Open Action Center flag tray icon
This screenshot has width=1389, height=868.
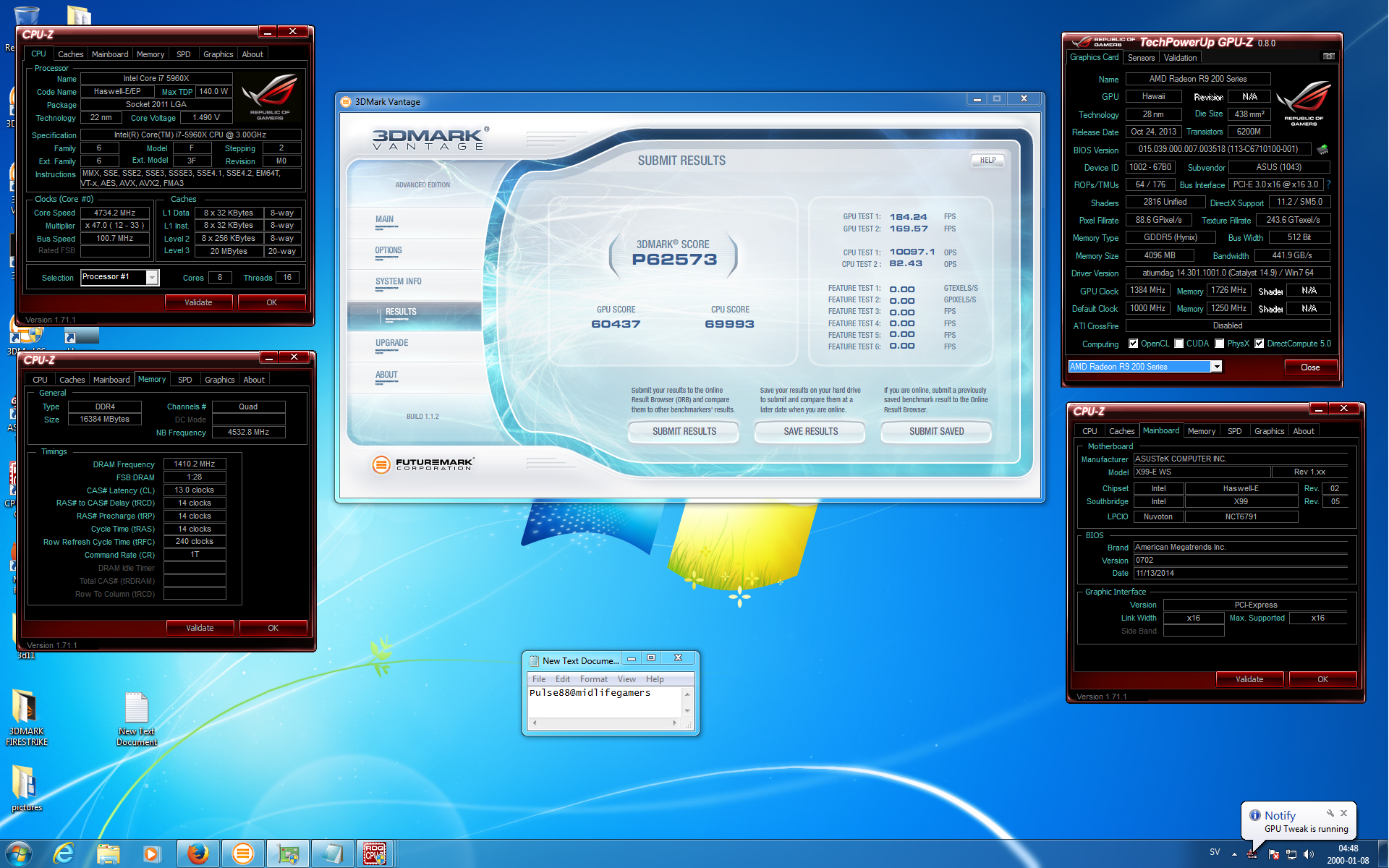click(1274, 854)
